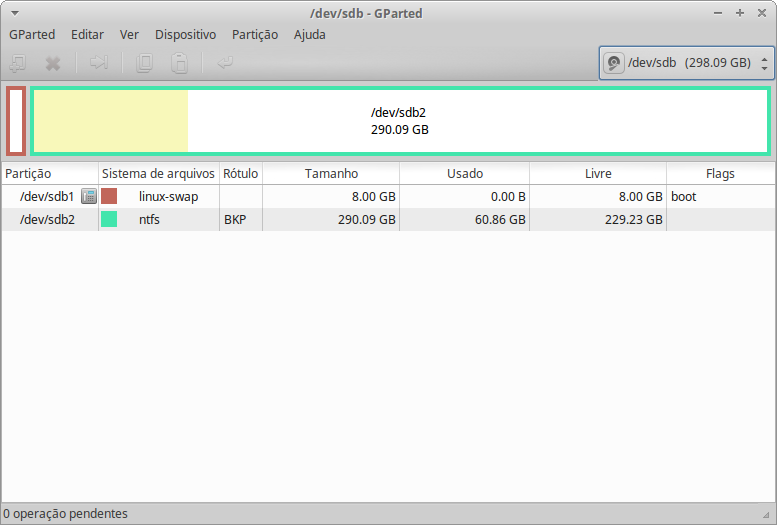Close the GParted window
This screenshot has width=777, height=525.
click(x=762, y=13)
